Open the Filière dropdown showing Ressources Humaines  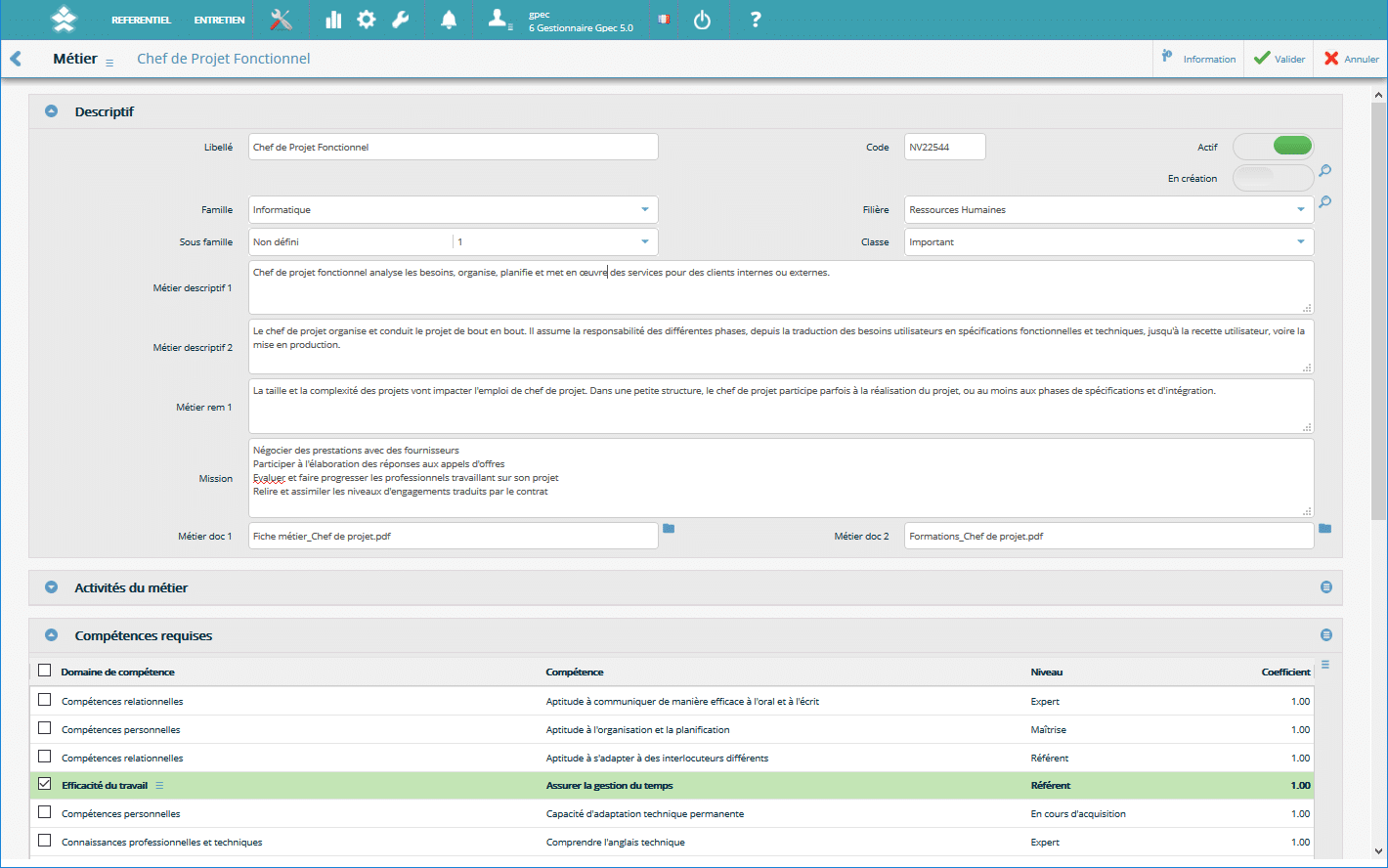[1109, 209]
